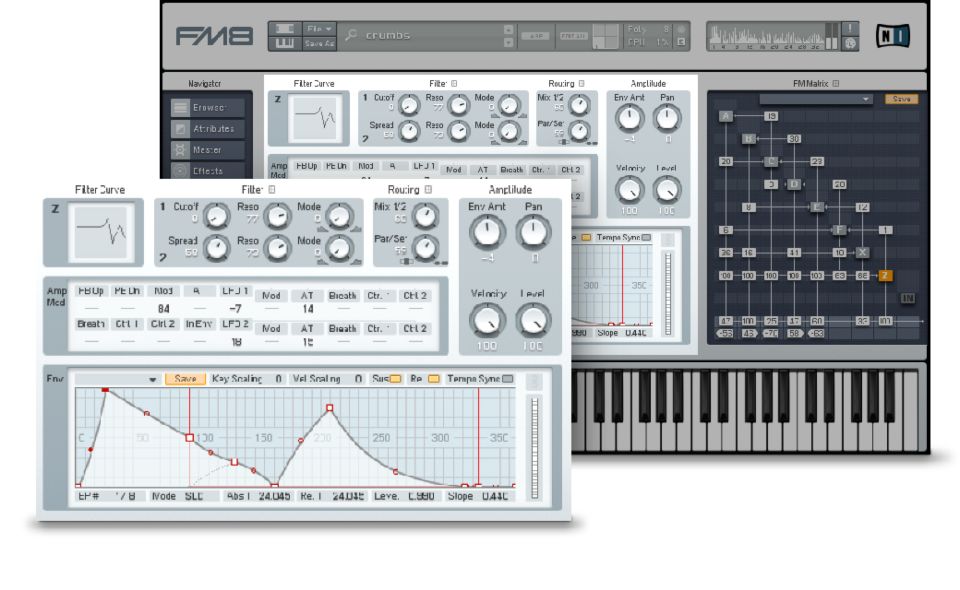Click the Browser icon in Navigator
Viewport: 960px width, 590px height.
180,108
